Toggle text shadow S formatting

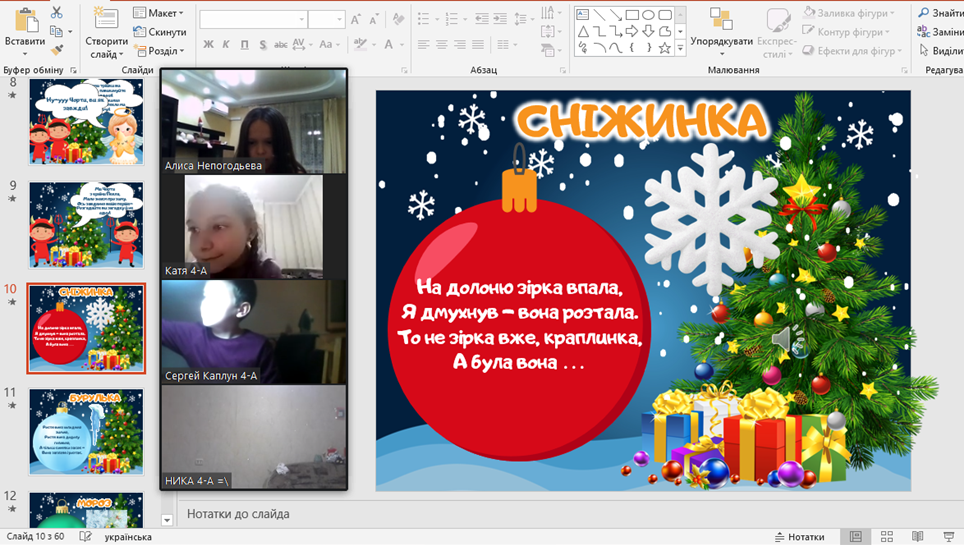point(263,44)
